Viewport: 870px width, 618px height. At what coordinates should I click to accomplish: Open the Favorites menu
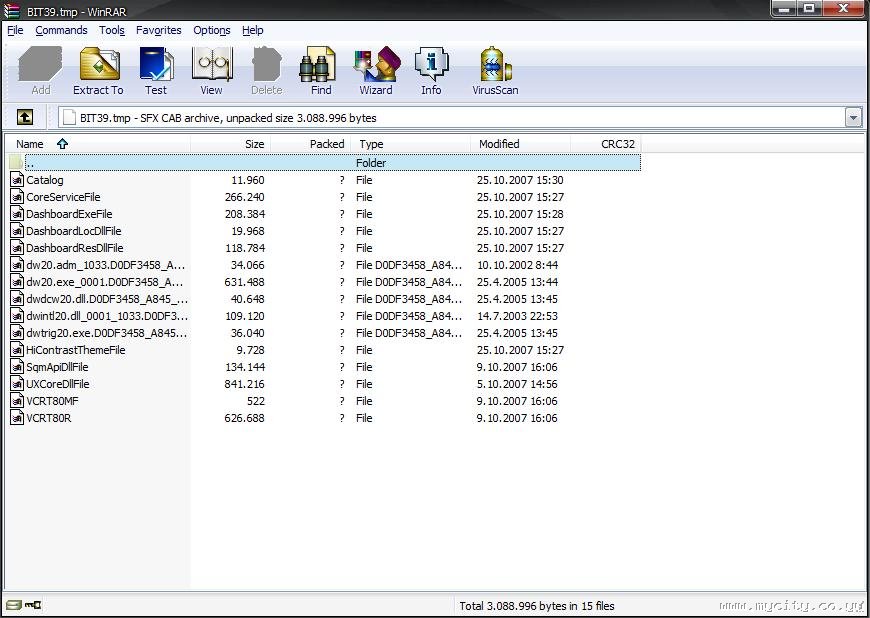pyautogui.click(x=159, y=31)
